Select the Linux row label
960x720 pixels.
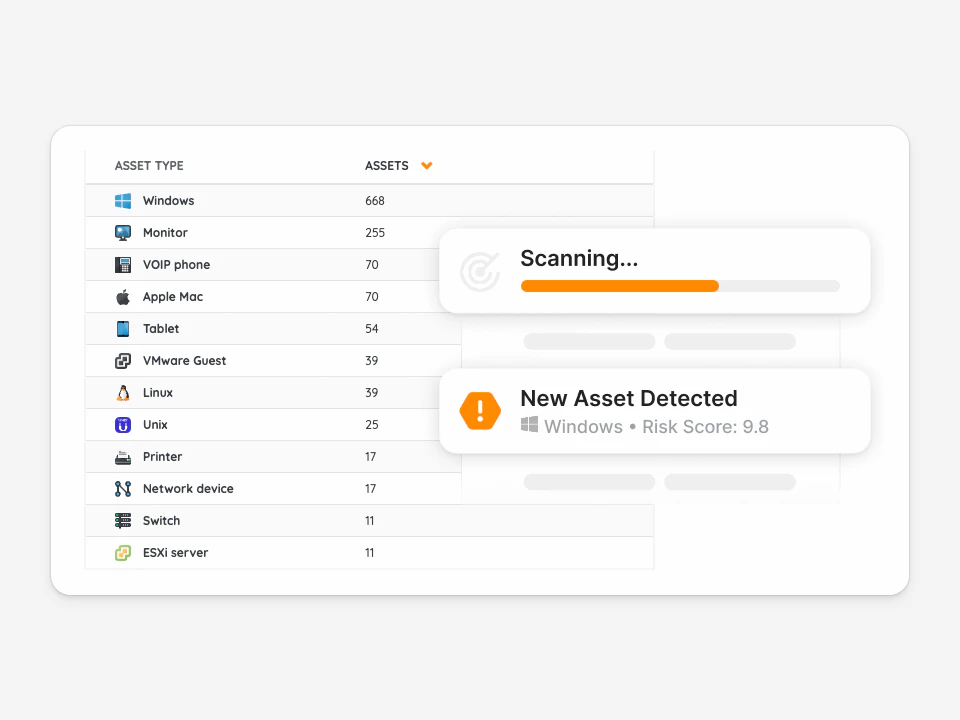[x=158, y=392]
